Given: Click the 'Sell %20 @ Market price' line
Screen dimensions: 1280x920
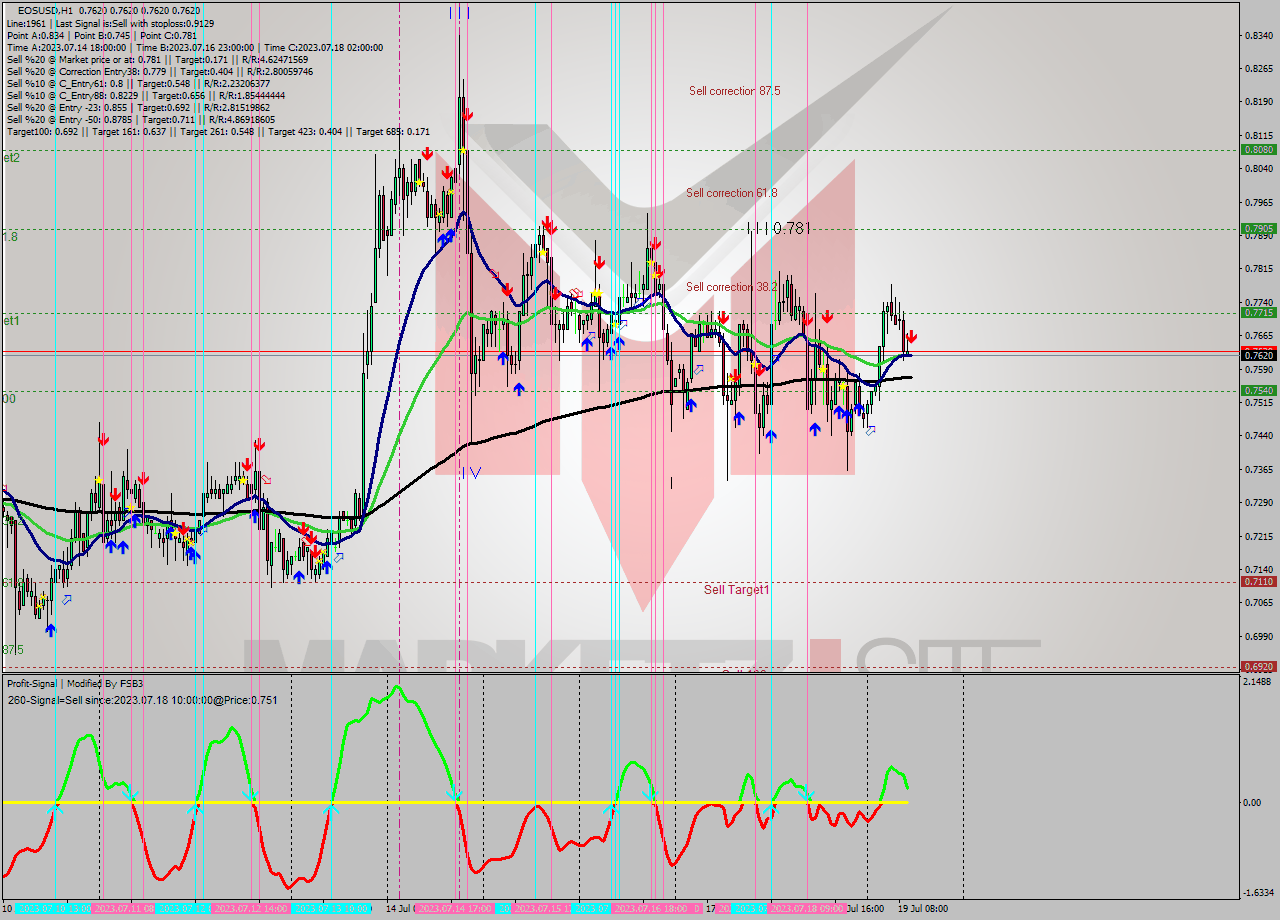Looking at the screenshot, I should [159, 59].
